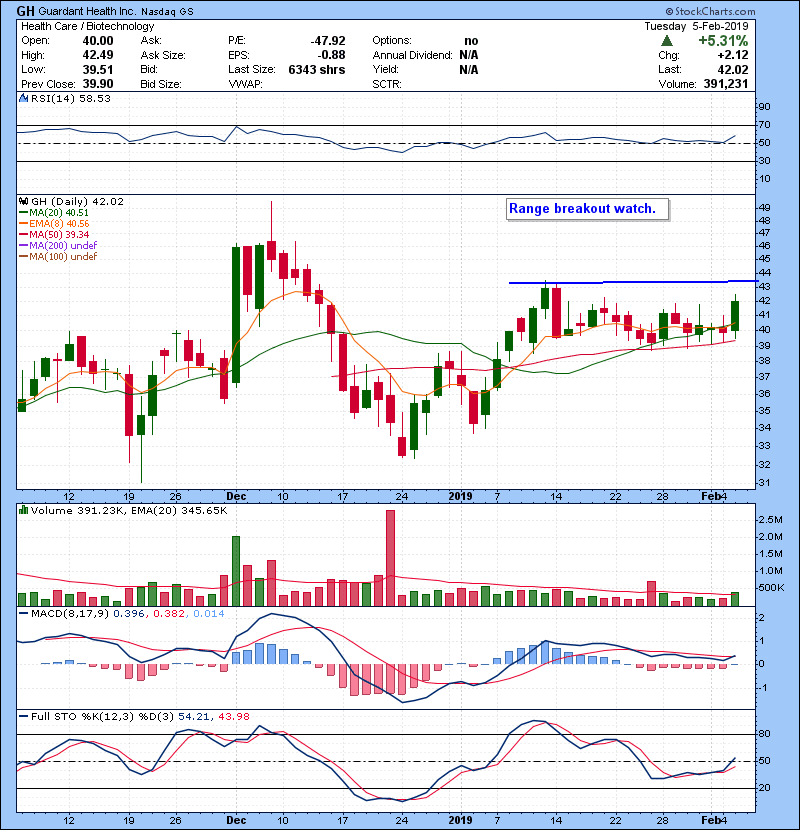The image size is (800, 830).
Task: Click the Tuesday 5-Feb-2019 date
Action: tap(696, 26)
